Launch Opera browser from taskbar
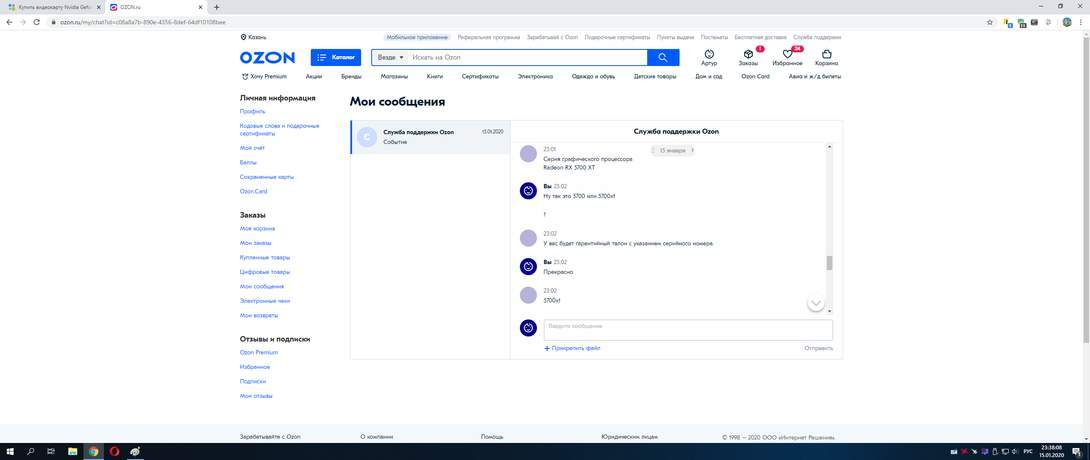Screen dimensions: 1090x460 (114, 452)
